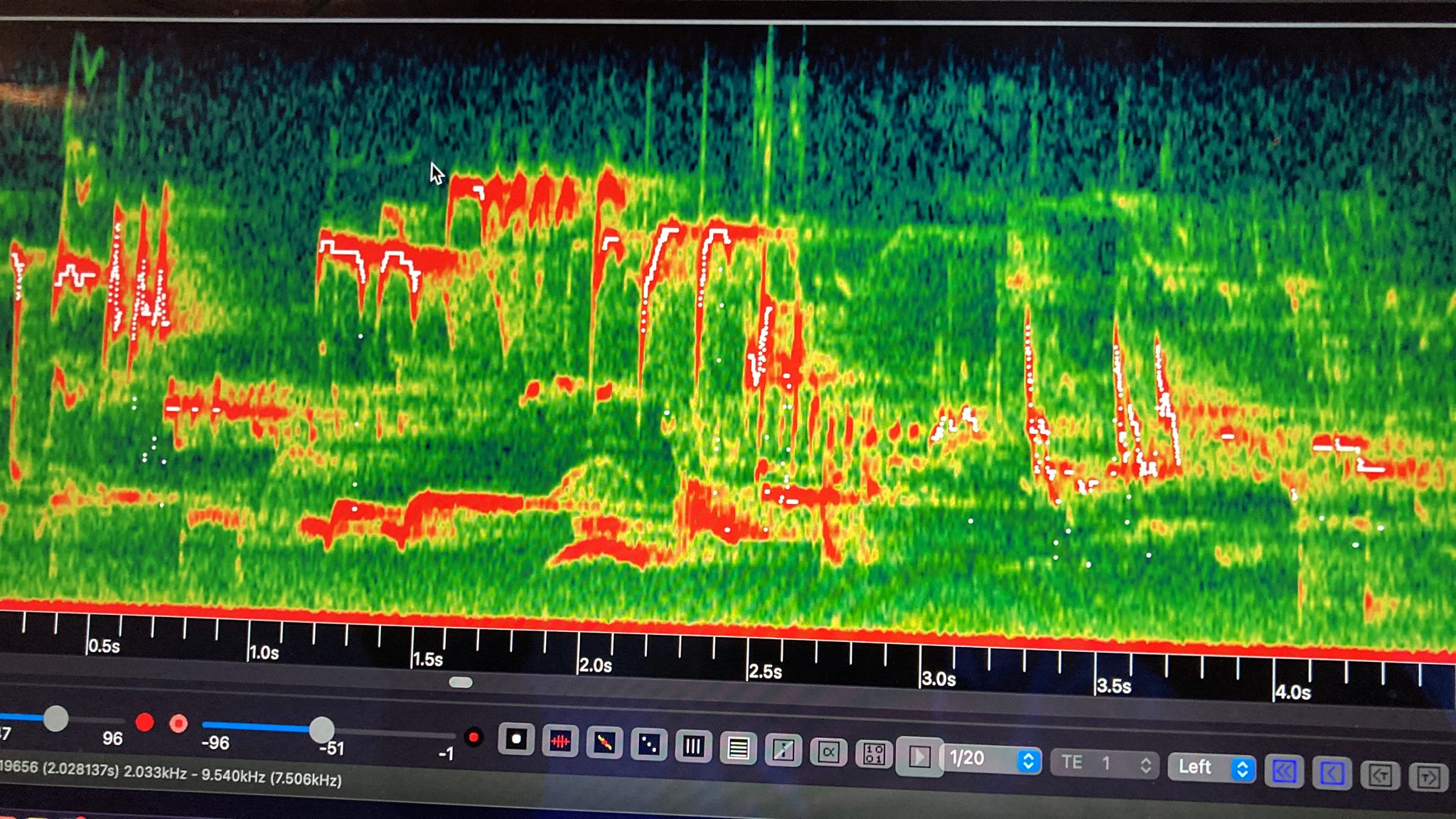Click the alpha symbol button
Screen dimensions: 1456x819
(828, 752)
